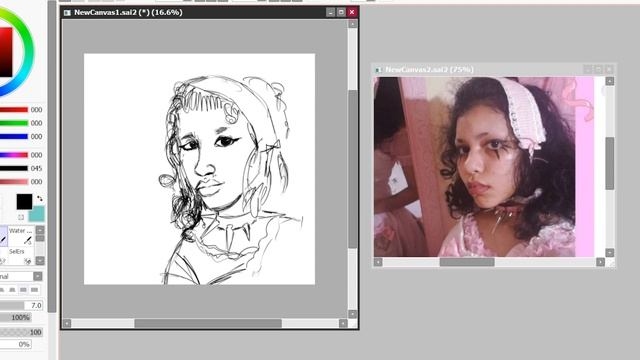640x360 pixels.
Task: Click NewCanvas1.sai2 window title bar
Action: tap(209, 12)
